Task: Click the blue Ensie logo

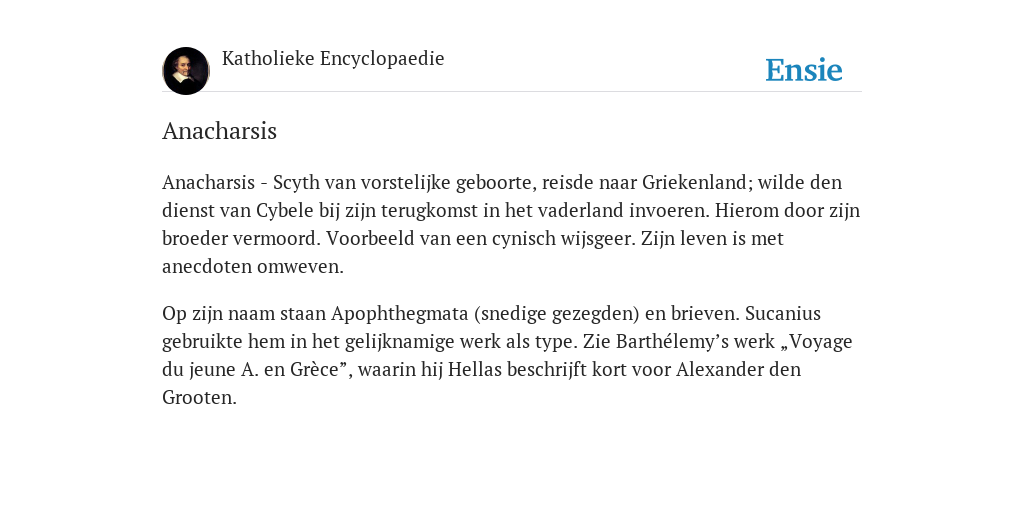Action: coord(804,70)
